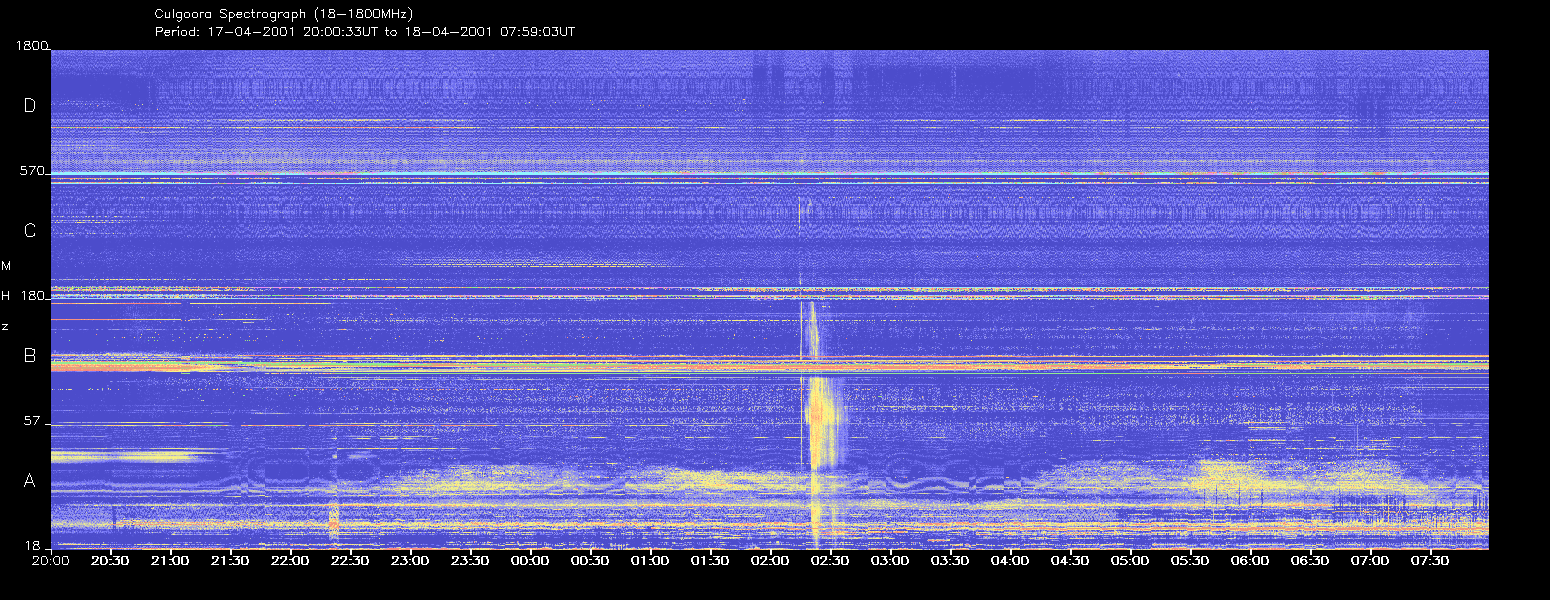Click the 06:00 time axis label
Screen dimensions: 1550x600
1250,561
